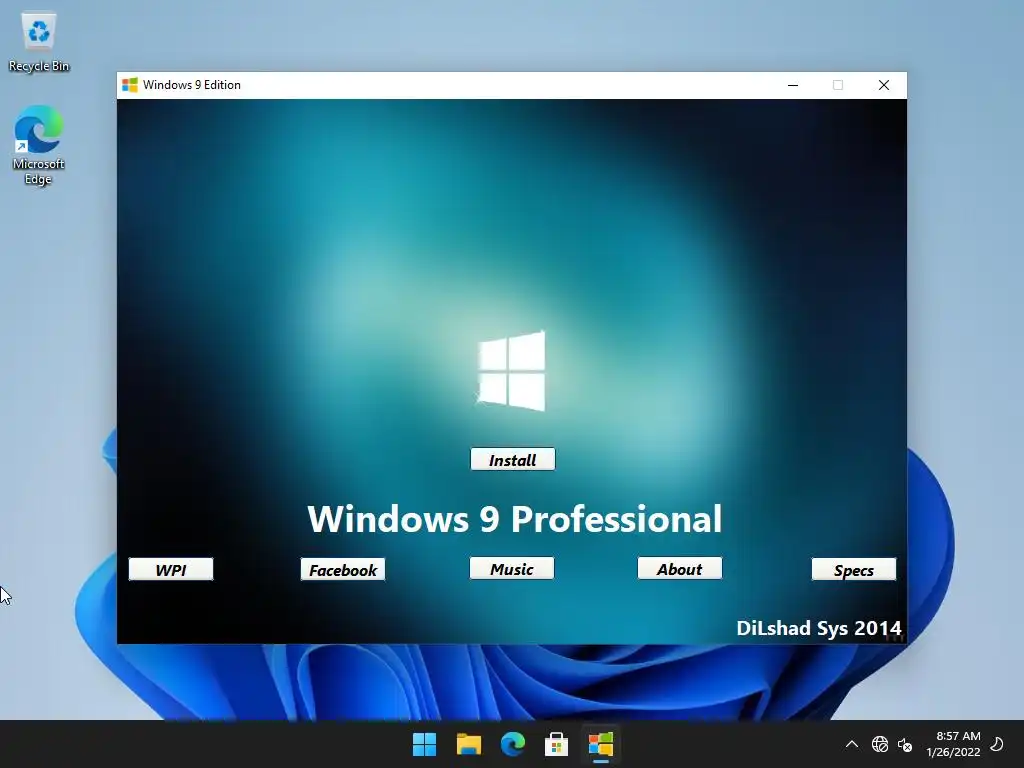The image size is (1024, 768).
Task: Click the Windows 9 Professional heading
Action: coord(515,519)
